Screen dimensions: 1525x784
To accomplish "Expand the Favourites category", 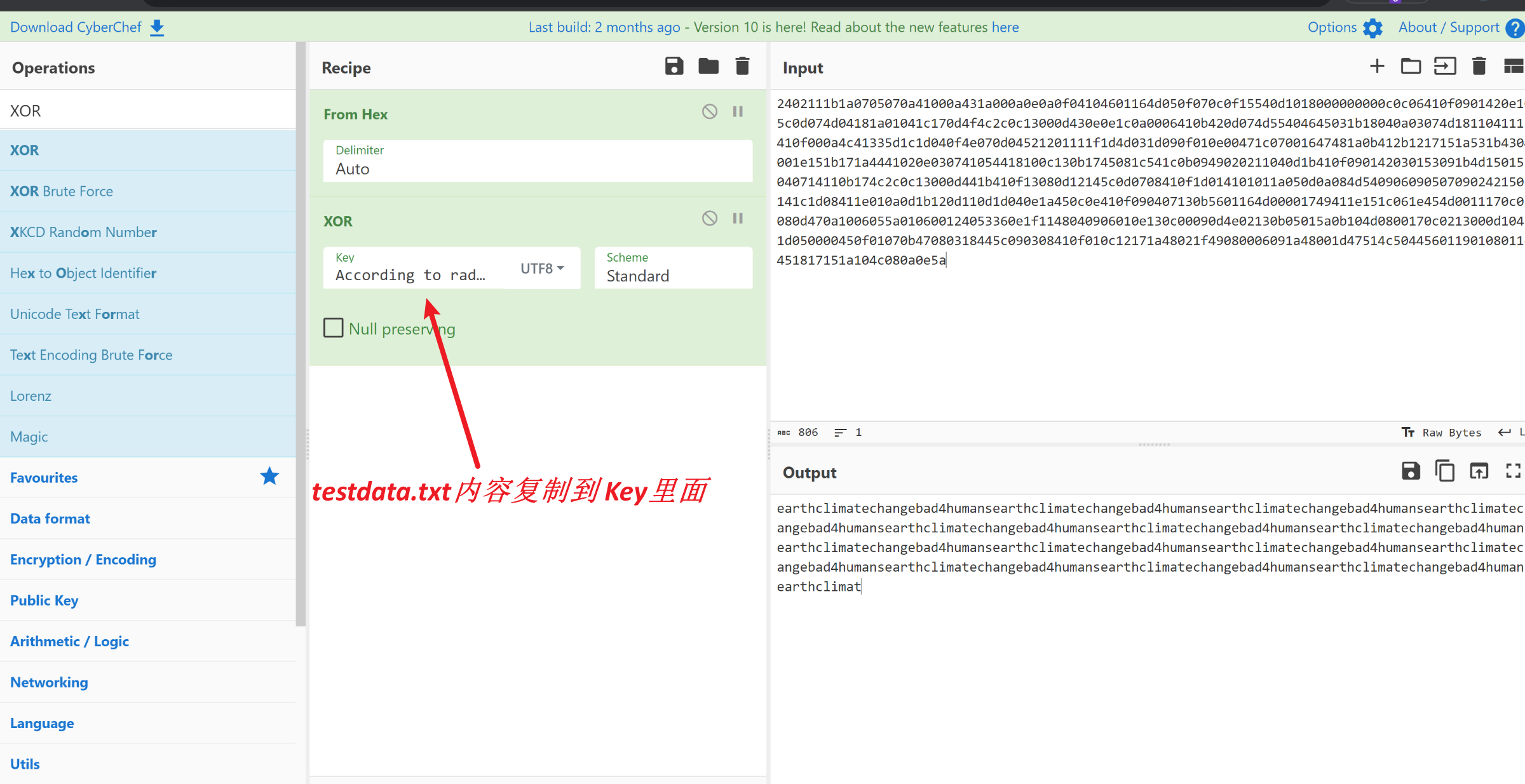I will pyautogui.click(x=148, y=478).
